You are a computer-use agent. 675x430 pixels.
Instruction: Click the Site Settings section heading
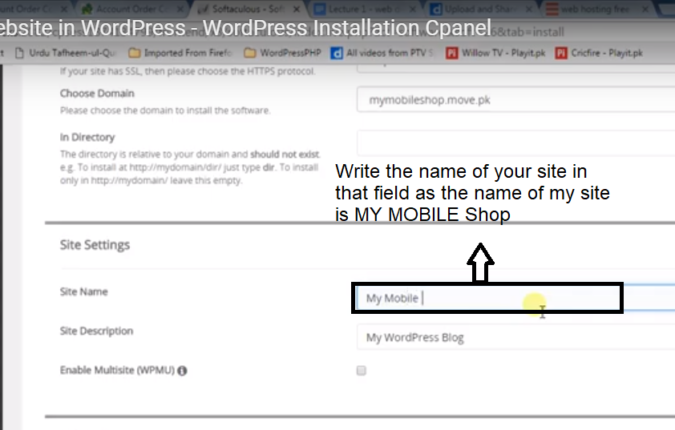coord(95,245)
